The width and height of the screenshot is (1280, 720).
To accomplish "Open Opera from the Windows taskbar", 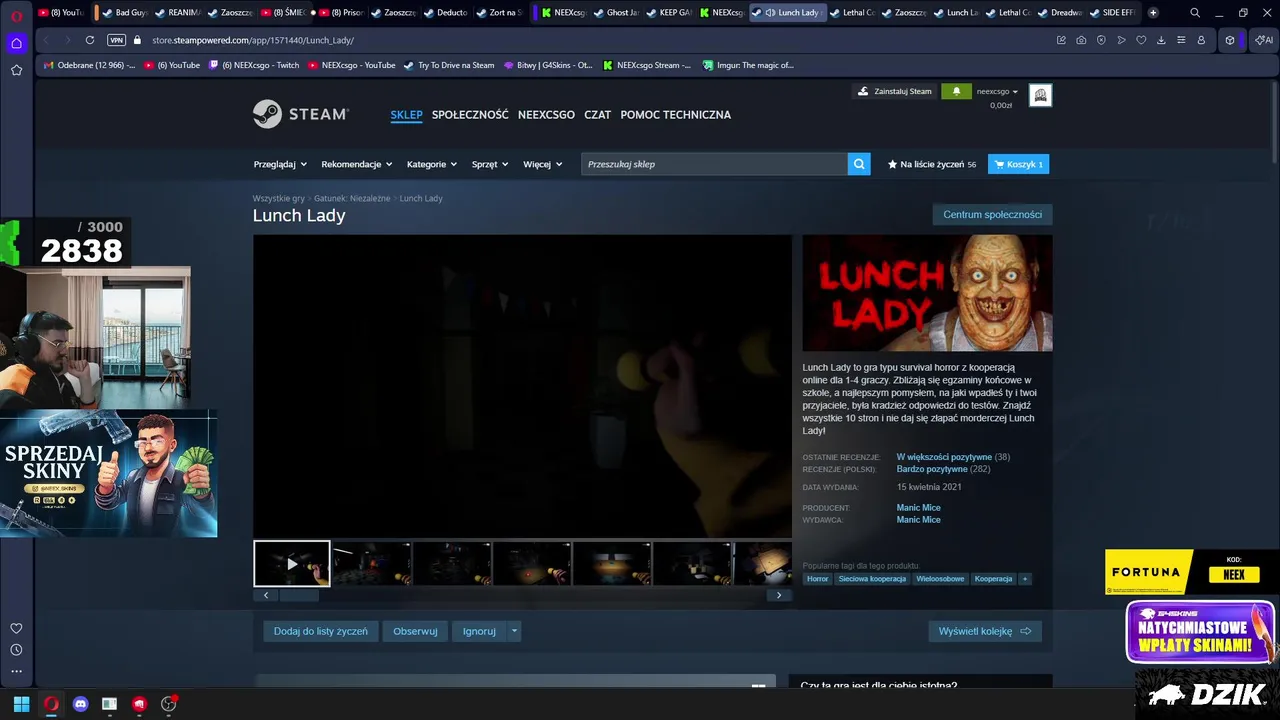I will pos(51,704).
